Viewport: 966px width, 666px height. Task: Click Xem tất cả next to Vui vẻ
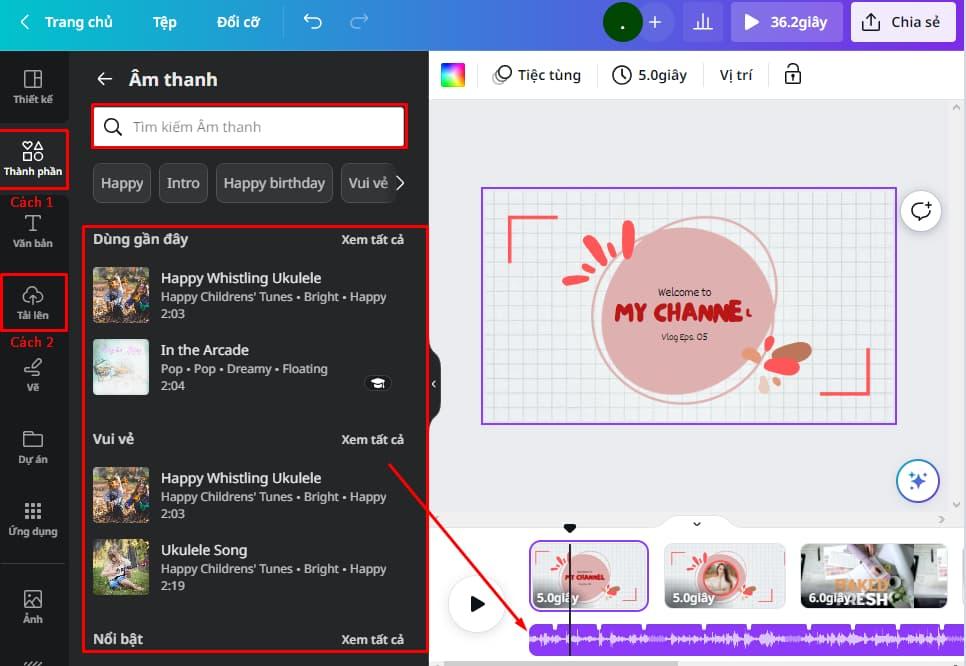372,439
